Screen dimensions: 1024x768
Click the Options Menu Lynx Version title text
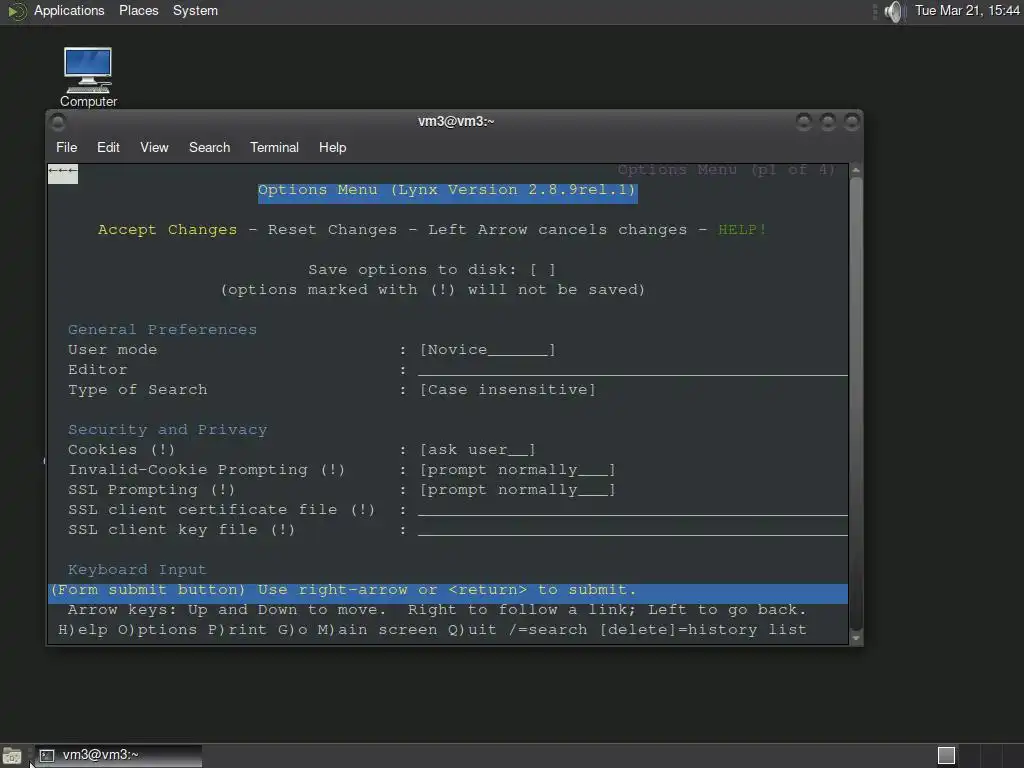[447, 190]
